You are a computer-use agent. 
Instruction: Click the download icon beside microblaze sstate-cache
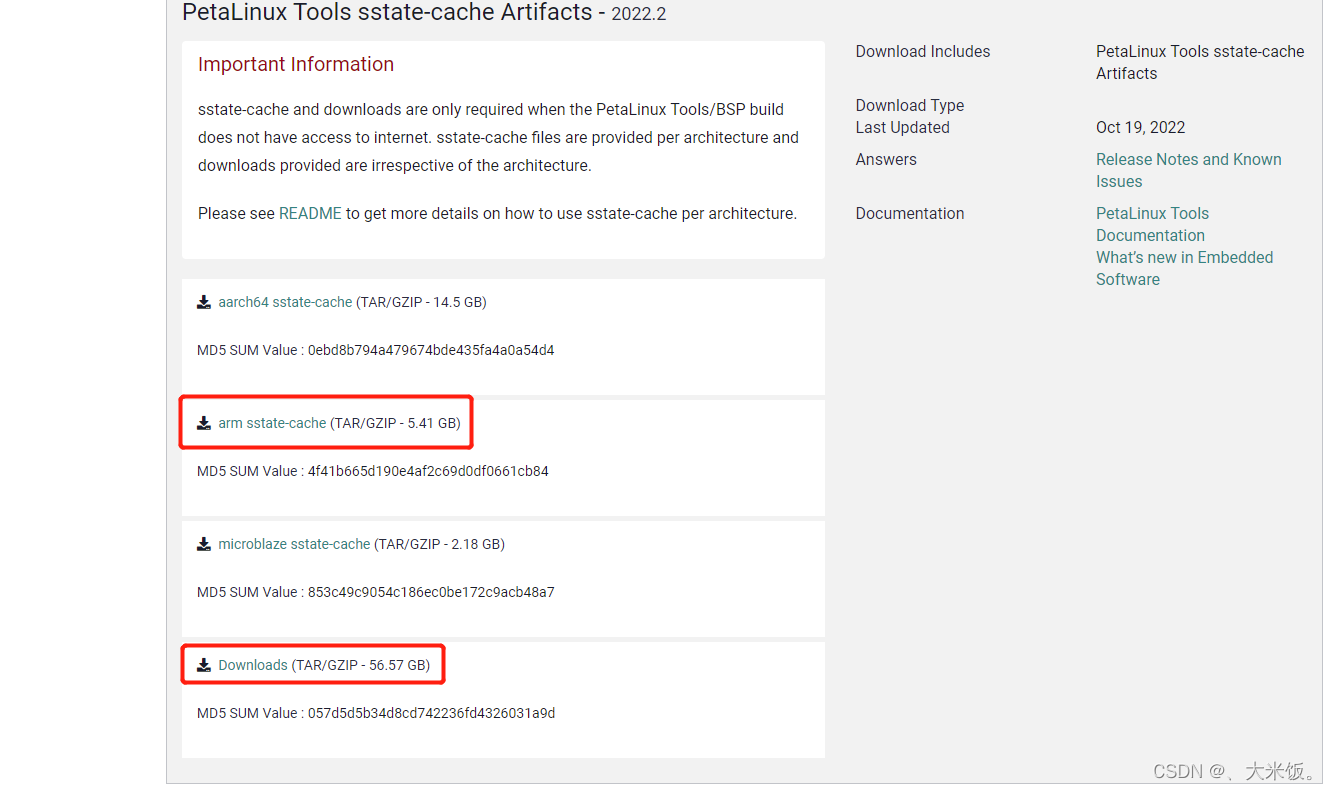click(x=204, y=544)
